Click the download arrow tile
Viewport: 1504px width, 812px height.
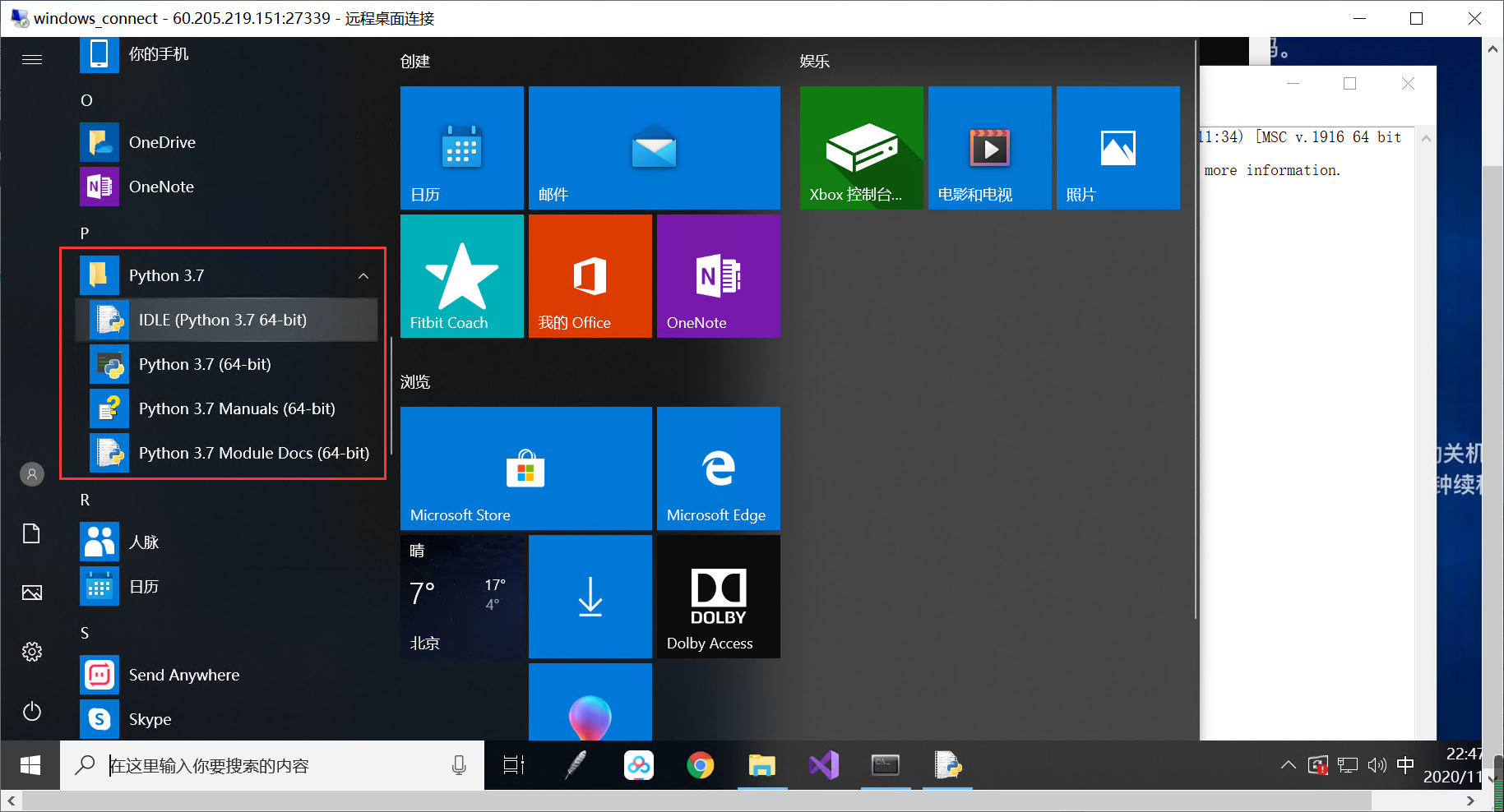(590, 597)
